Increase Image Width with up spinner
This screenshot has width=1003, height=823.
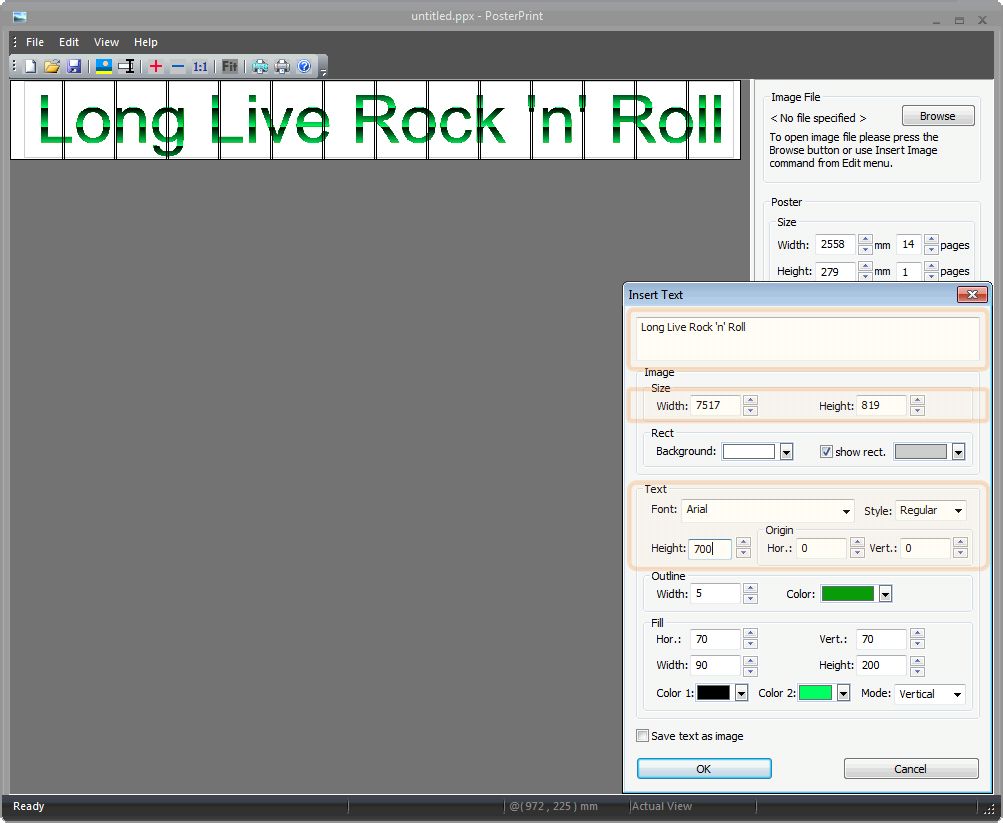[x=750, y=400]
